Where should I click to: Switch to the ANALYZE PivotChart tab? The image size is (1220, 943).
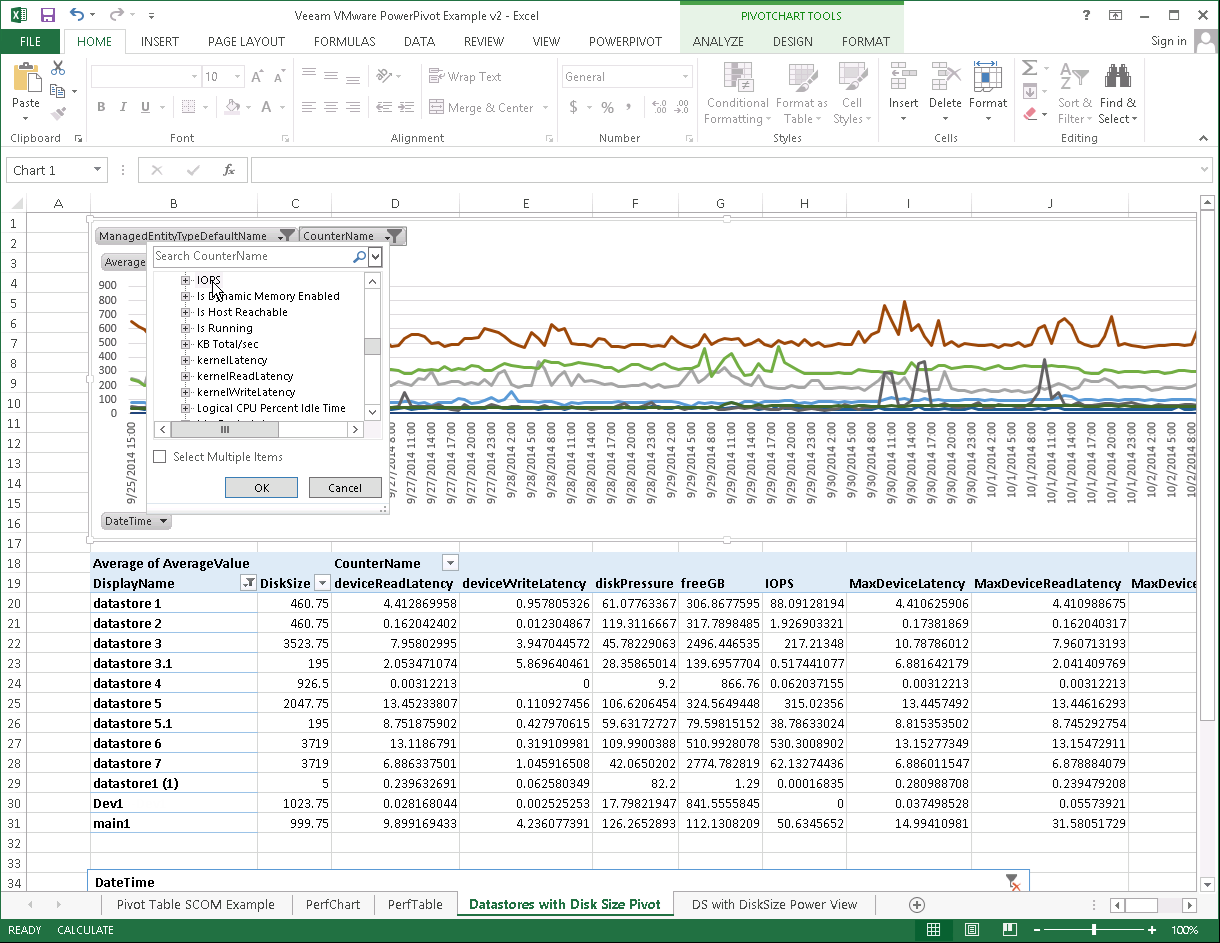(x=718, y=42)
